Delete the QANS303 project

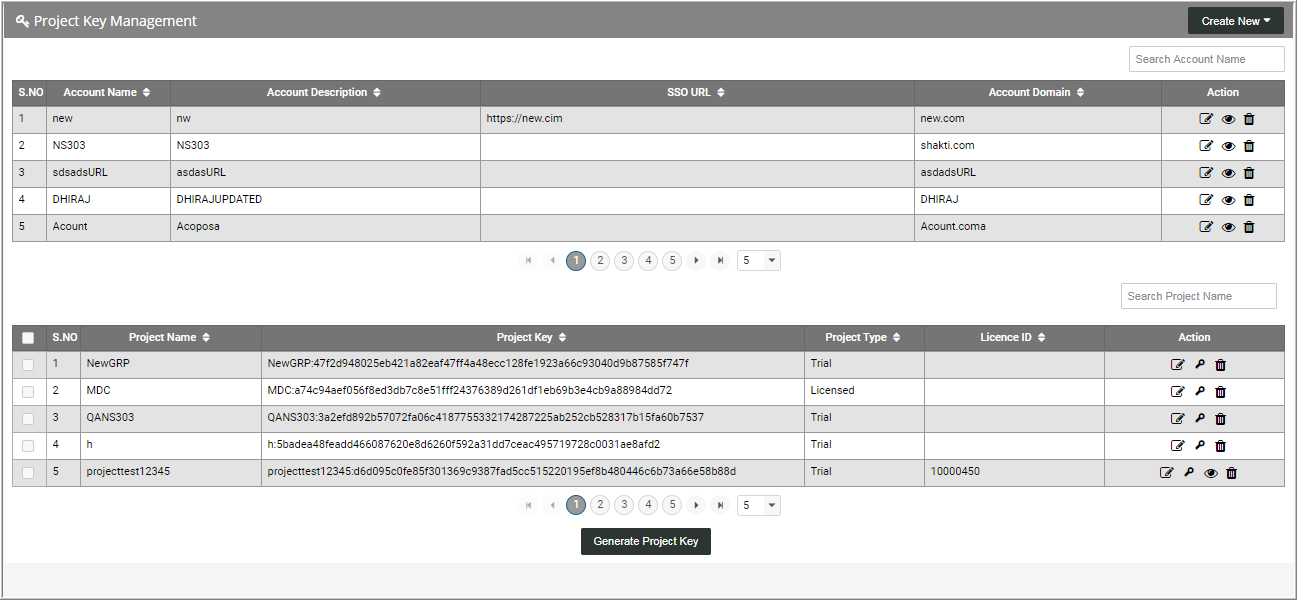click(1220, 418)
